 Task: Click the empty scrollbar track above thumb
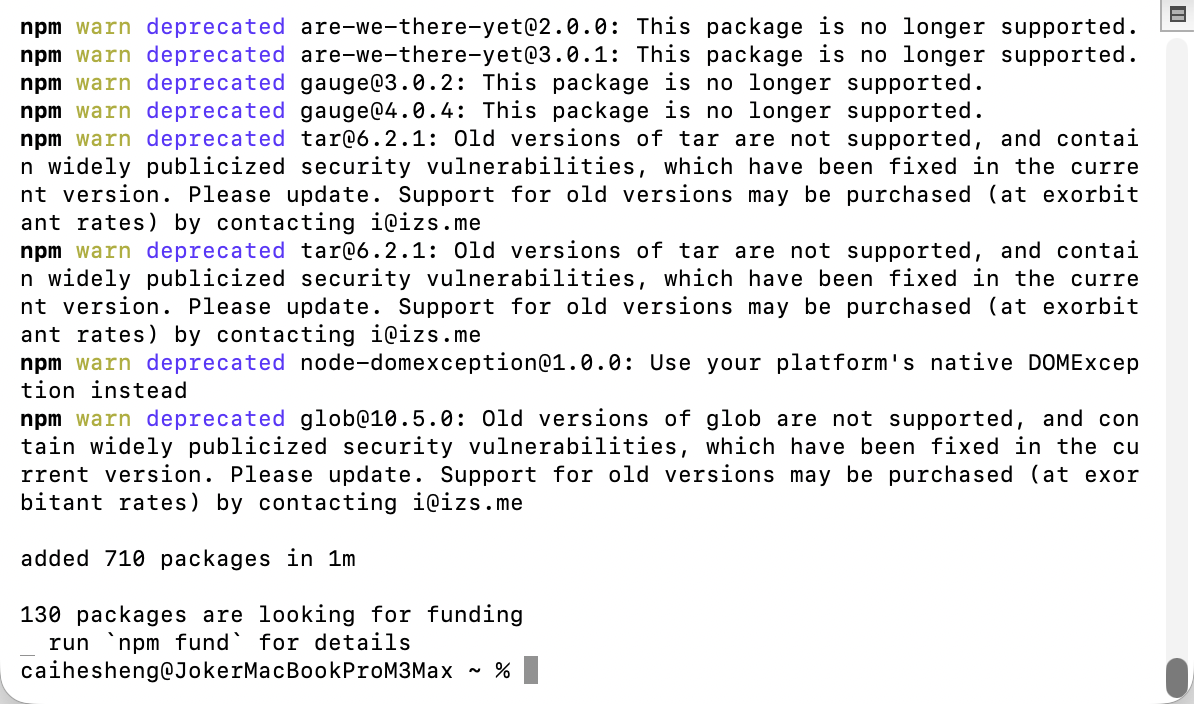(1177, 340)
